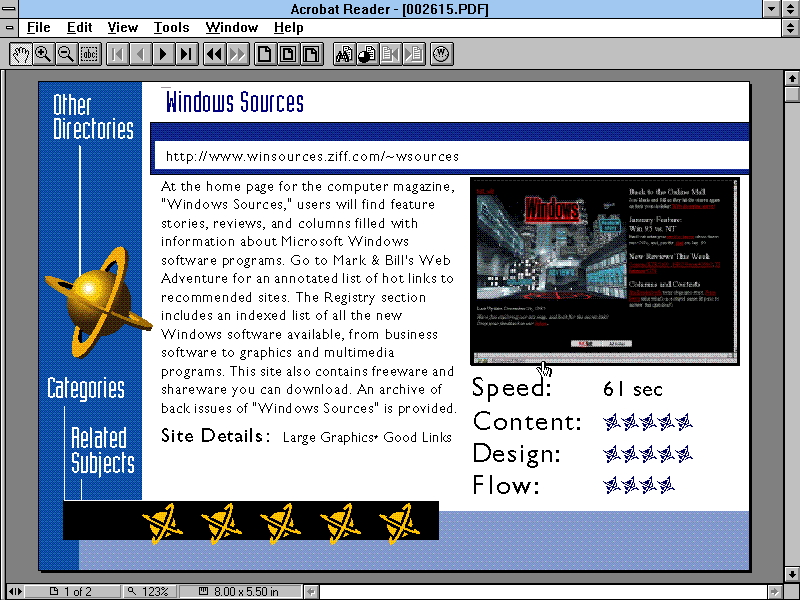Viewport: 800px width, 600px height.
Task: Open Find with the binoculars icon
Action: pos(344,54)
